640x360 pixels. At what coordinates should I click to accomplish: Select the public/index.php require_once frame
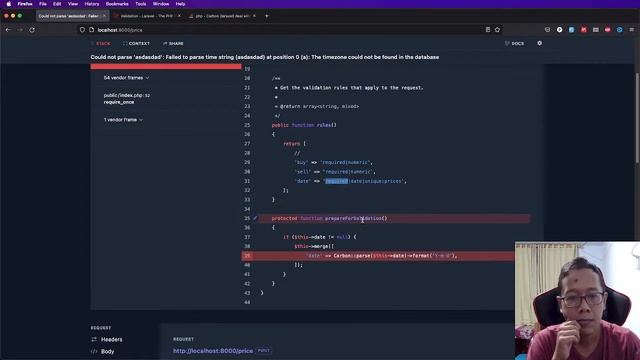point(127,98)
